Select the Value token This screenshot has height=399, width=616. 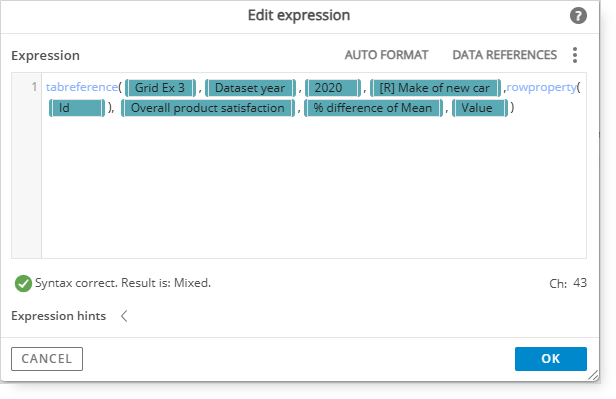point(480,108)
